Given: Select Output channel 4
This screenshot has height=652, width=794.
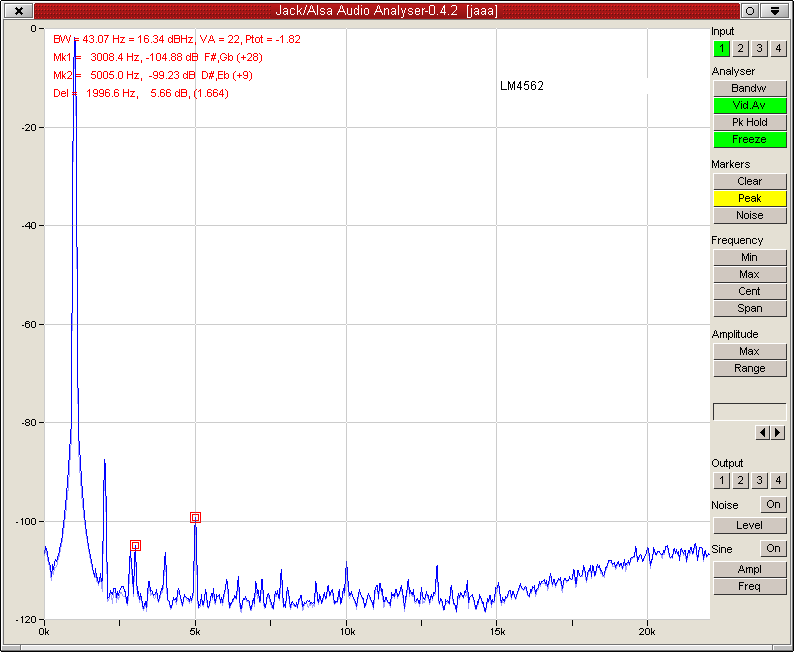Looking at the screenshot, I should pos(778,480).
